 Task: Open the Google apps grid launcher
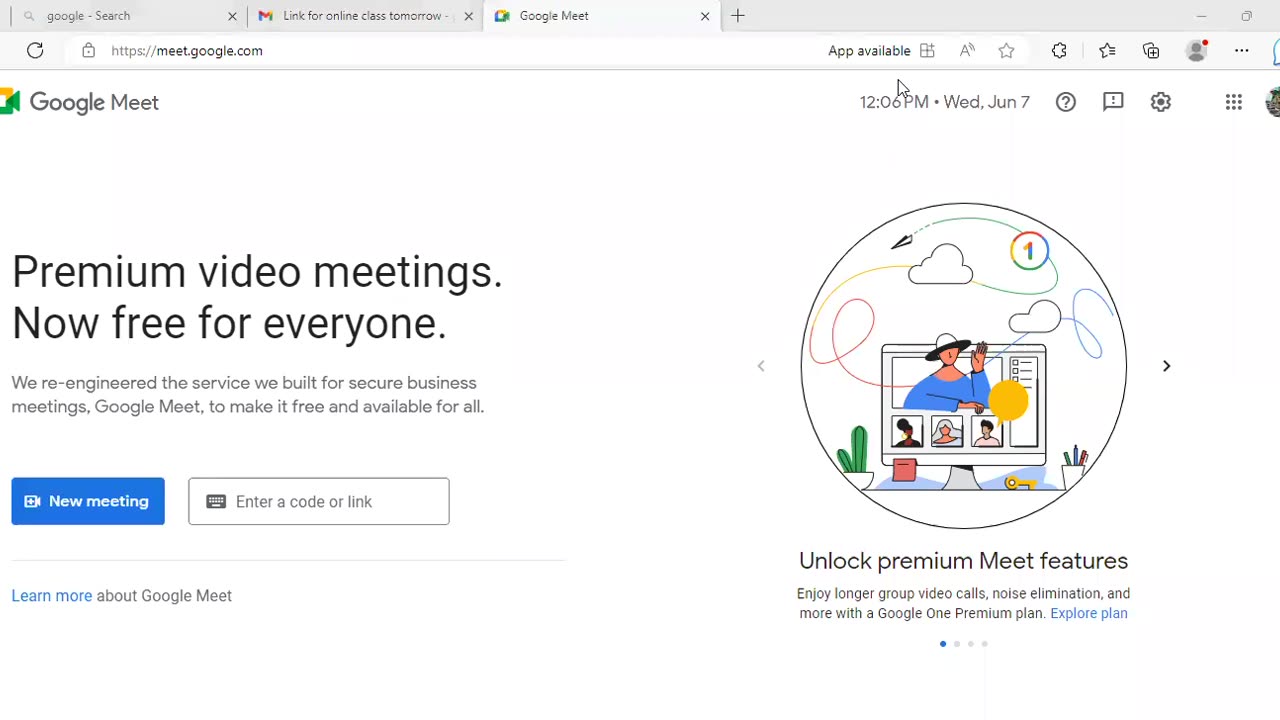1233,101
